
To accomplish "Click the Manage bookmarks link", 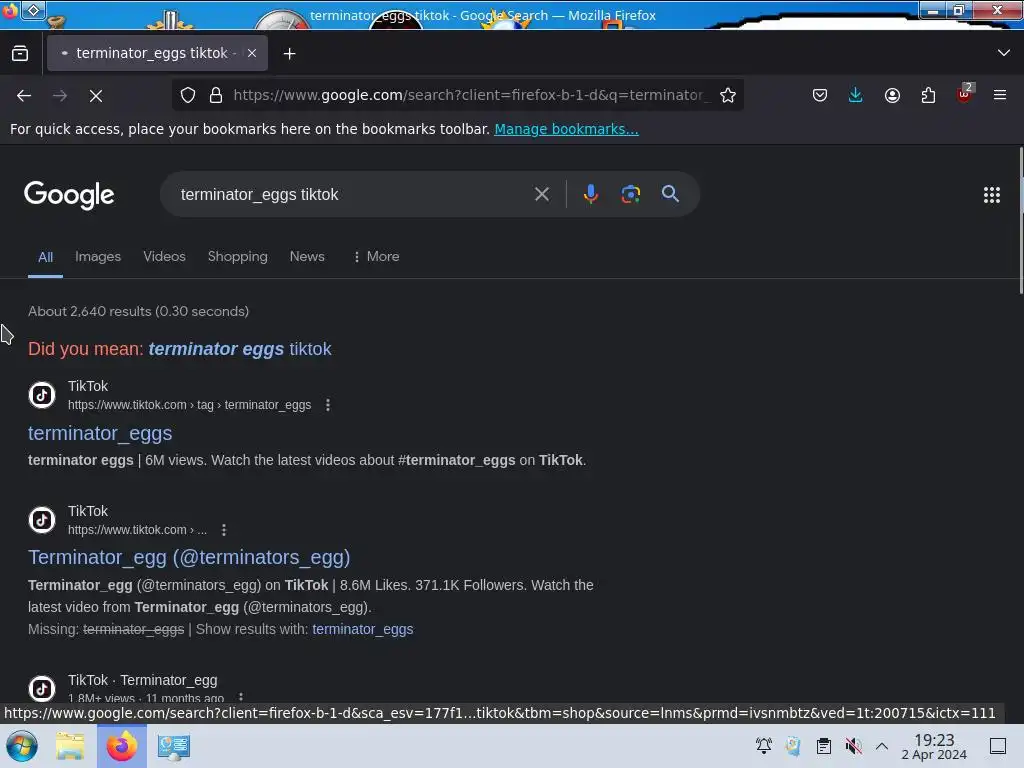I will pos(566,129).
